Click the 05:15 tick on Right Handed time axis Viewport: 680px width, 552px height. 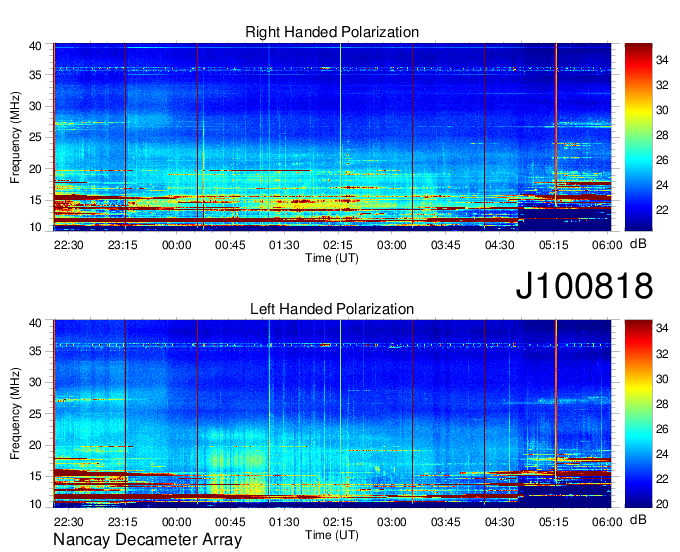click(x=553, y=245)
